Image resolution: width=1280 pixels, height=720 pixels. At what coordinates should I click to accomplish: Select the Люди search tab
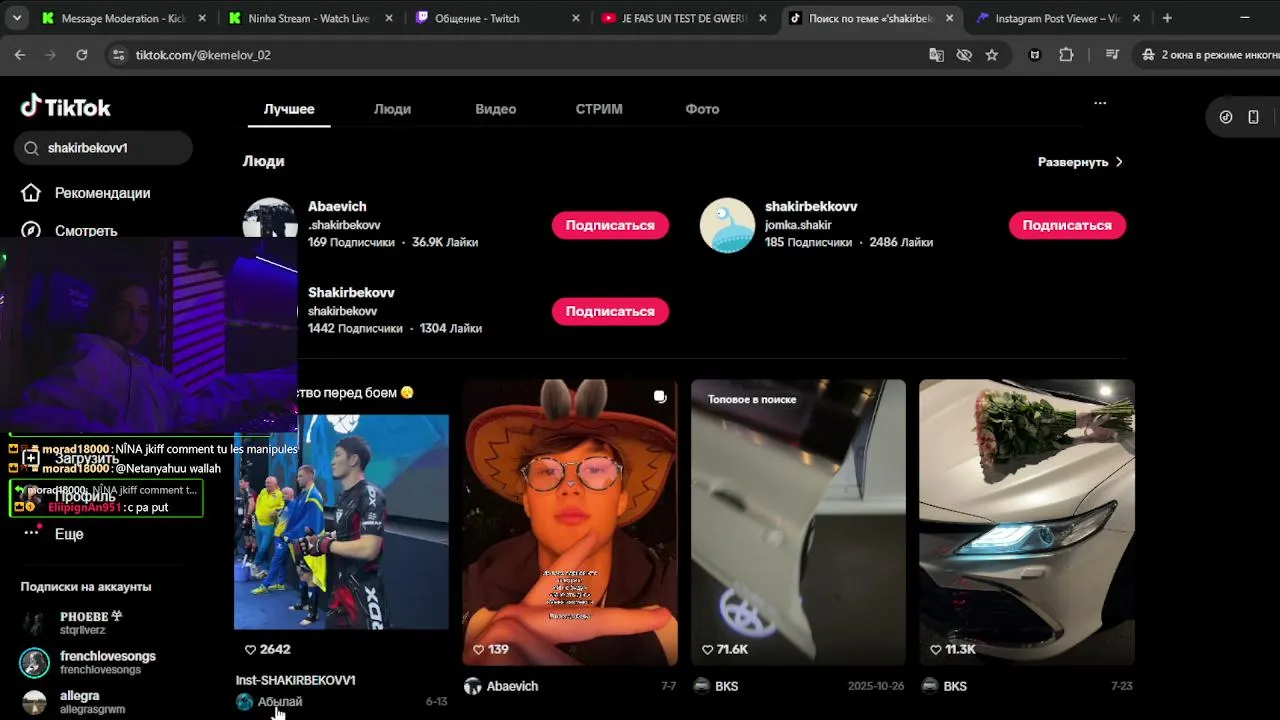pyautogui.click(x=392, y=109)
